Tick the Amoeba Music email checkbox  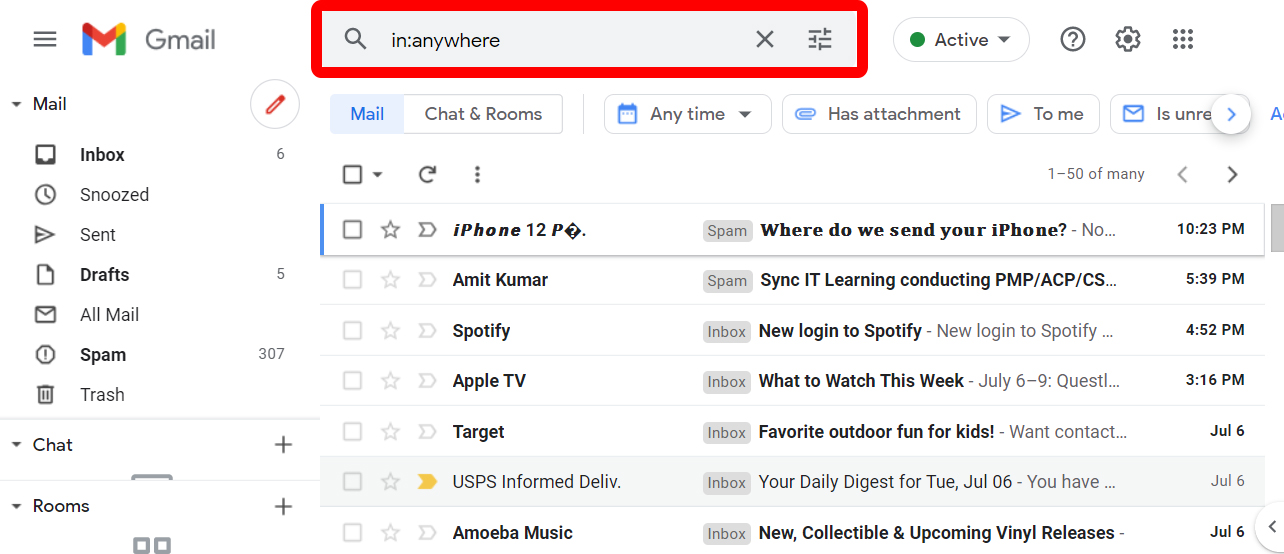(352, 532)
